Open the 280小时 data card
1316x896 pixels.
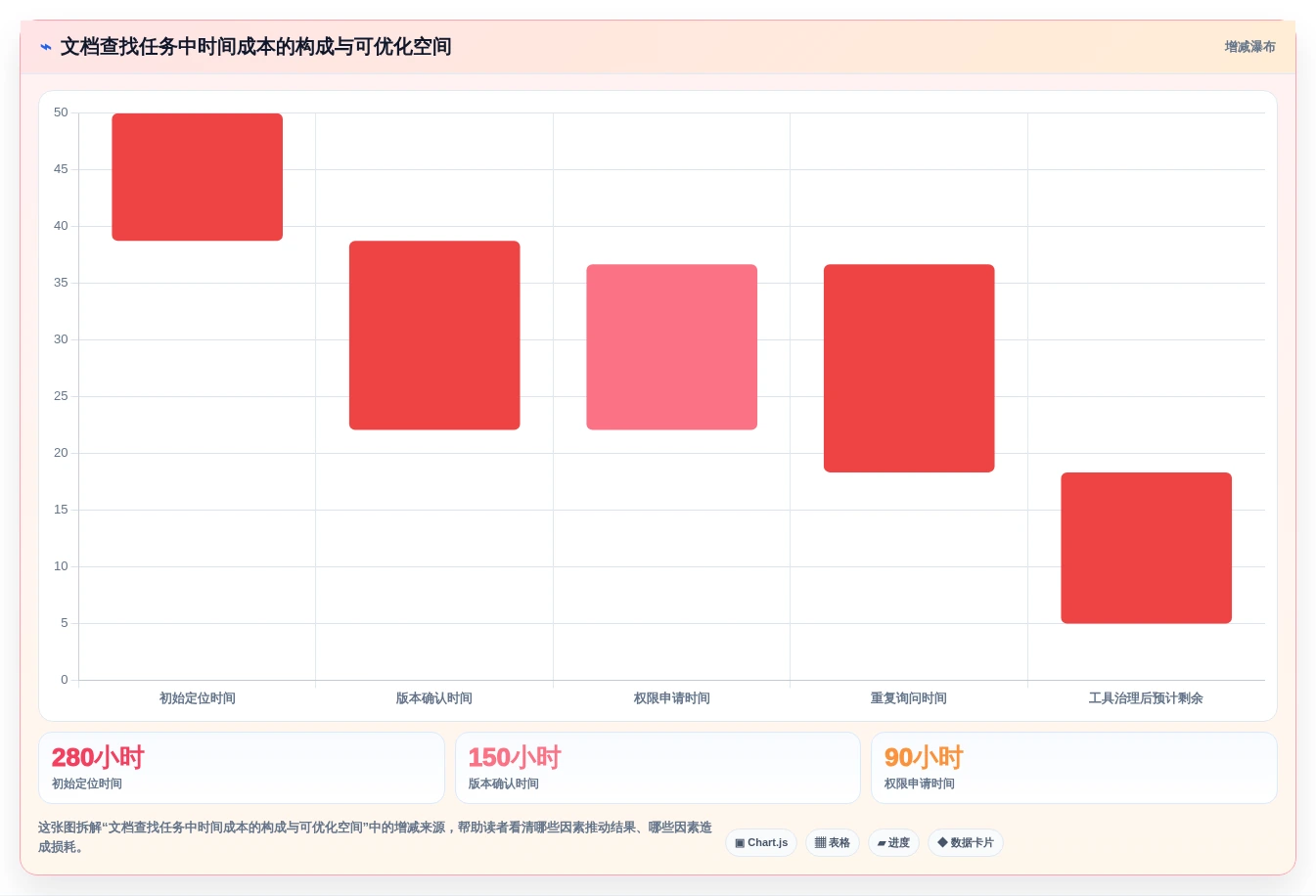pos(242,768)
